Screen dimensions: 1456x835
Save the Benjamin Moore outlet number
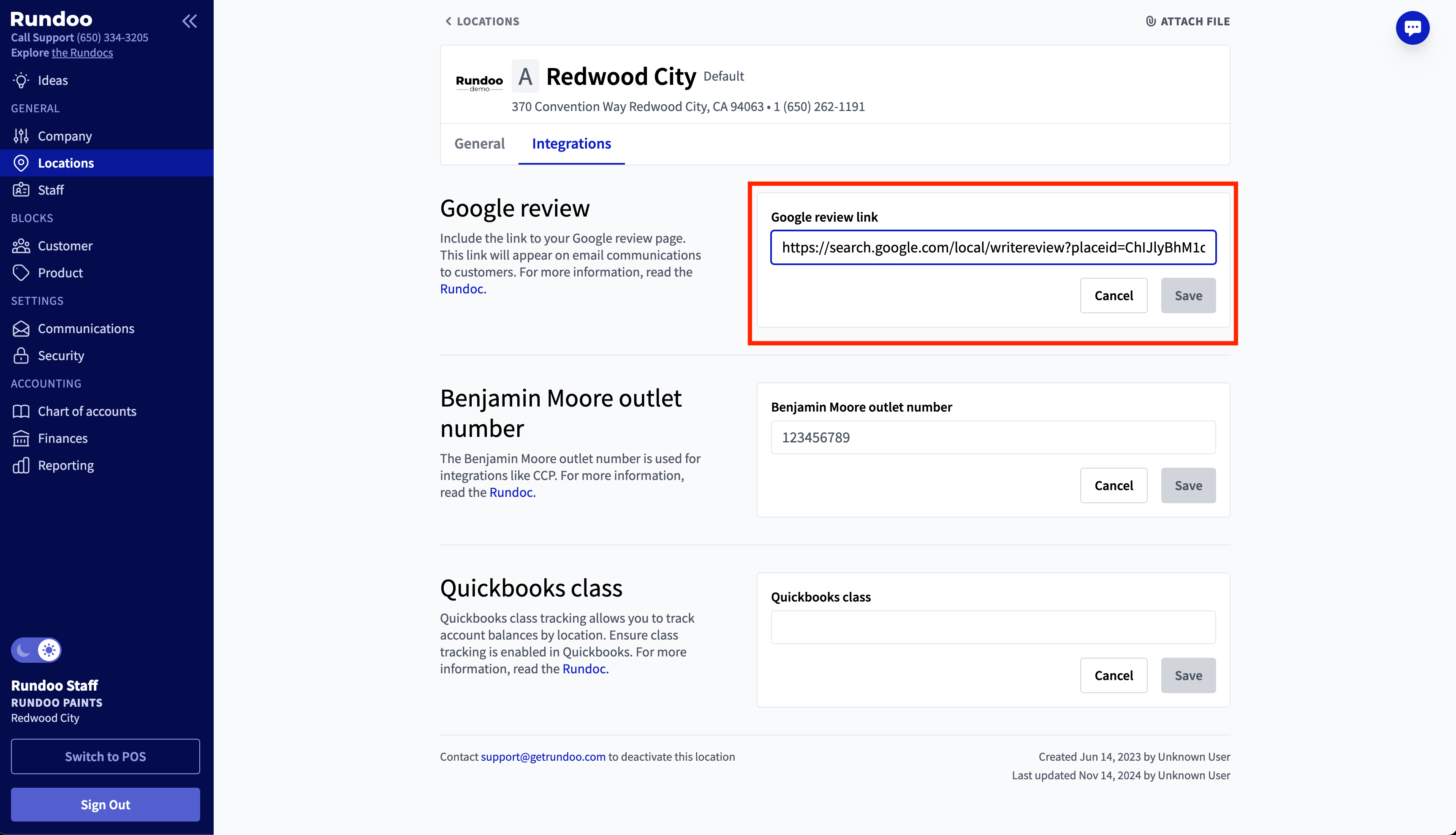point(1188,485)
